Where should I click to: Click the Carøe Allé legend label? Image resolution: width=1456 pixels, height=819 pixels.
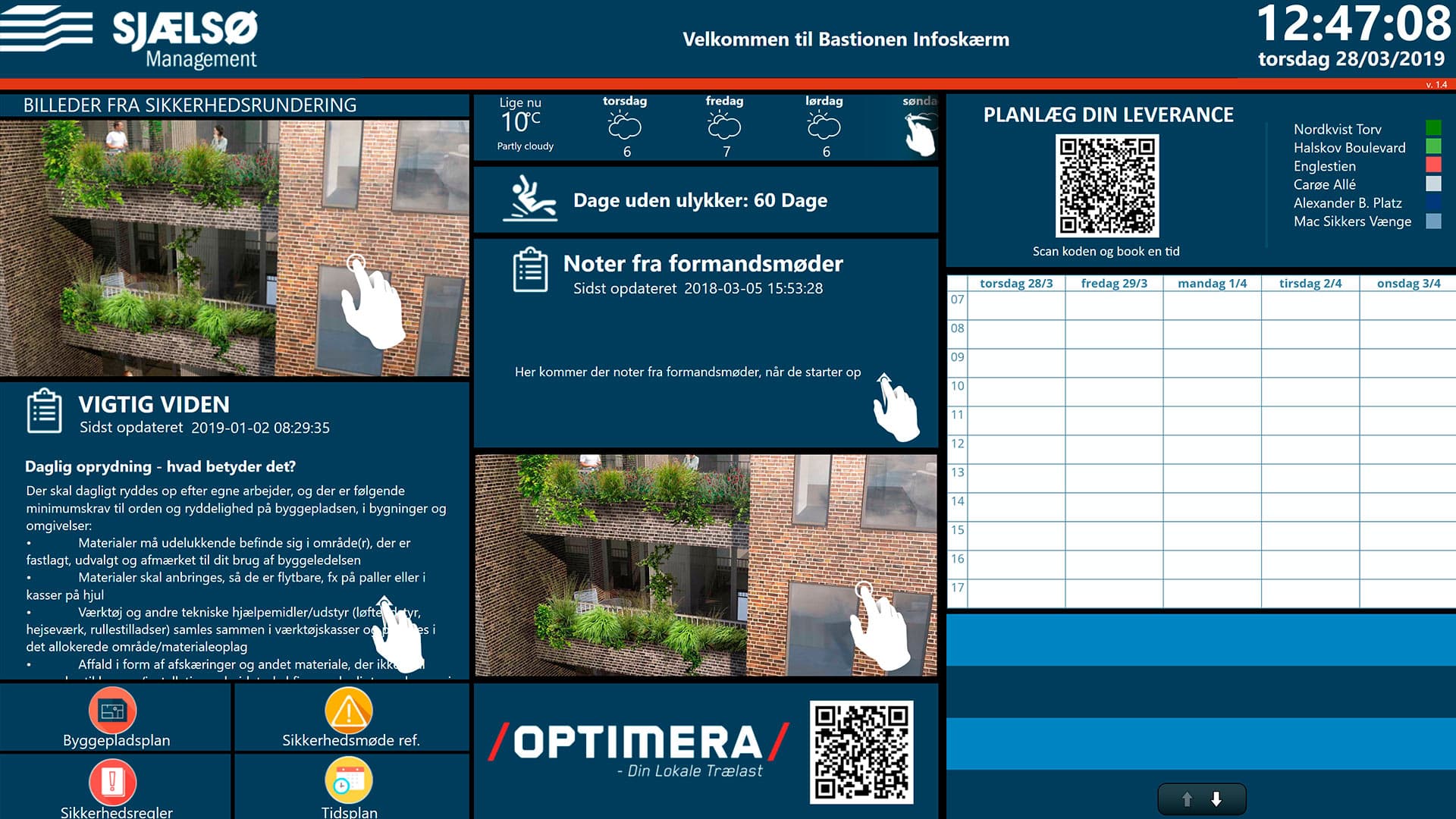point(1324,184)
